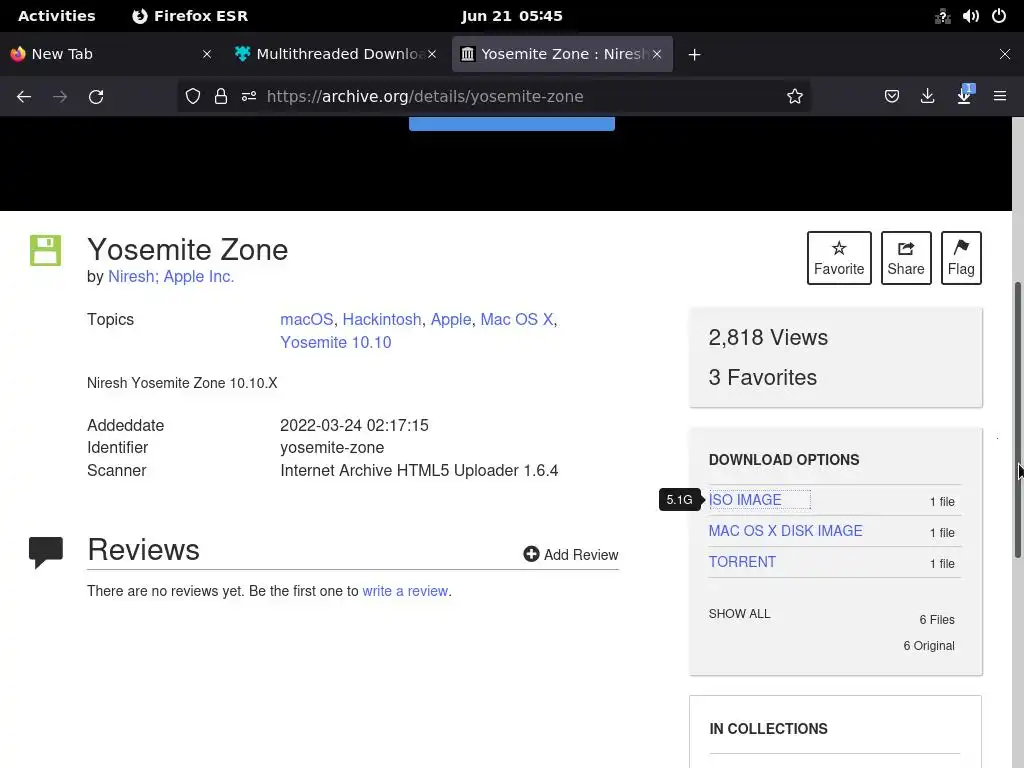This screenshot has height=768, width=1024.
Task: Flag this item
Action: pyautogui.click(x=960, y=257)
